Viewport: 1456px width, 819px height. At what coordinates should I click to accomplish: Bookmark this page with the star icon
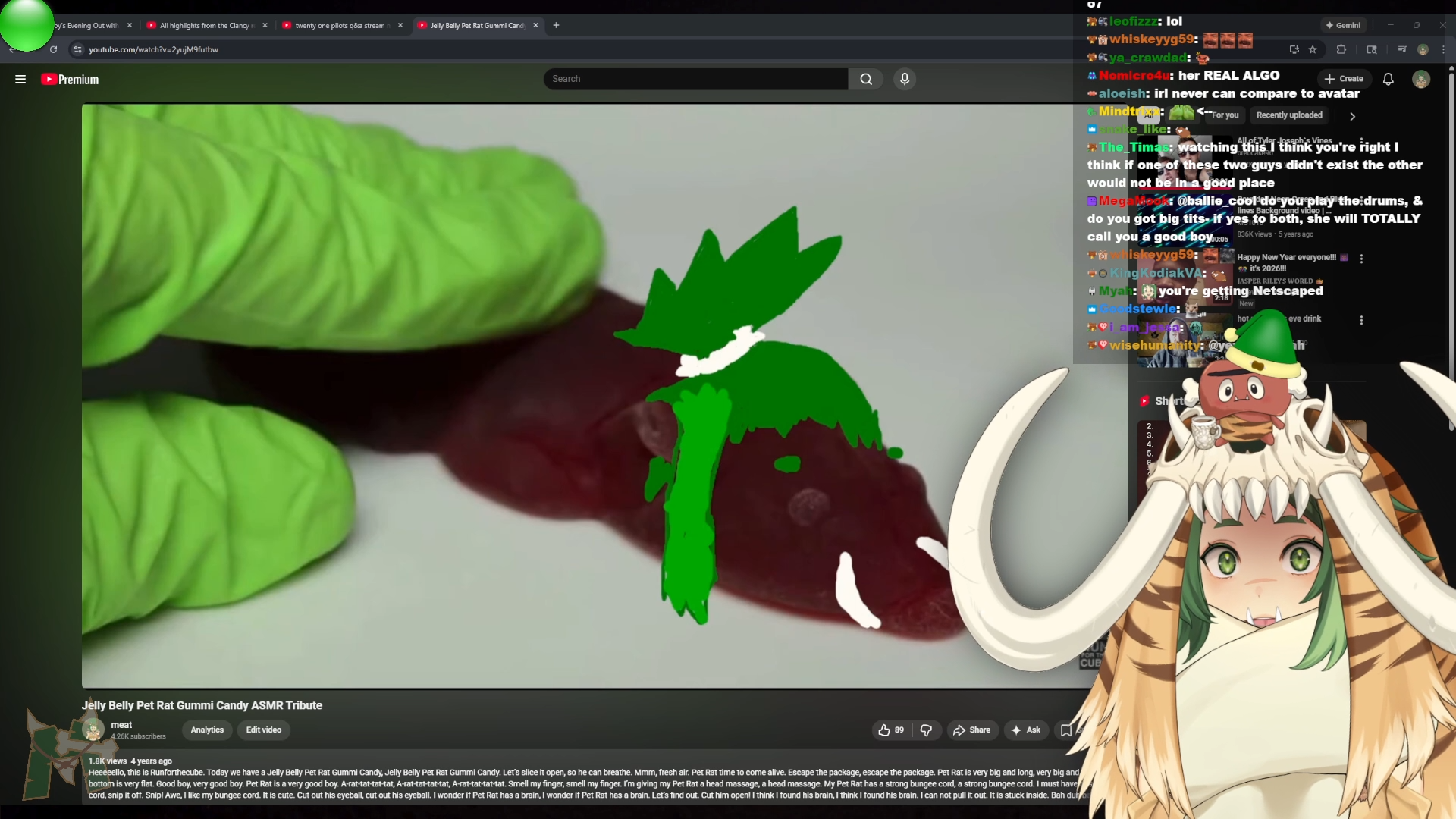coord(1313,49)
